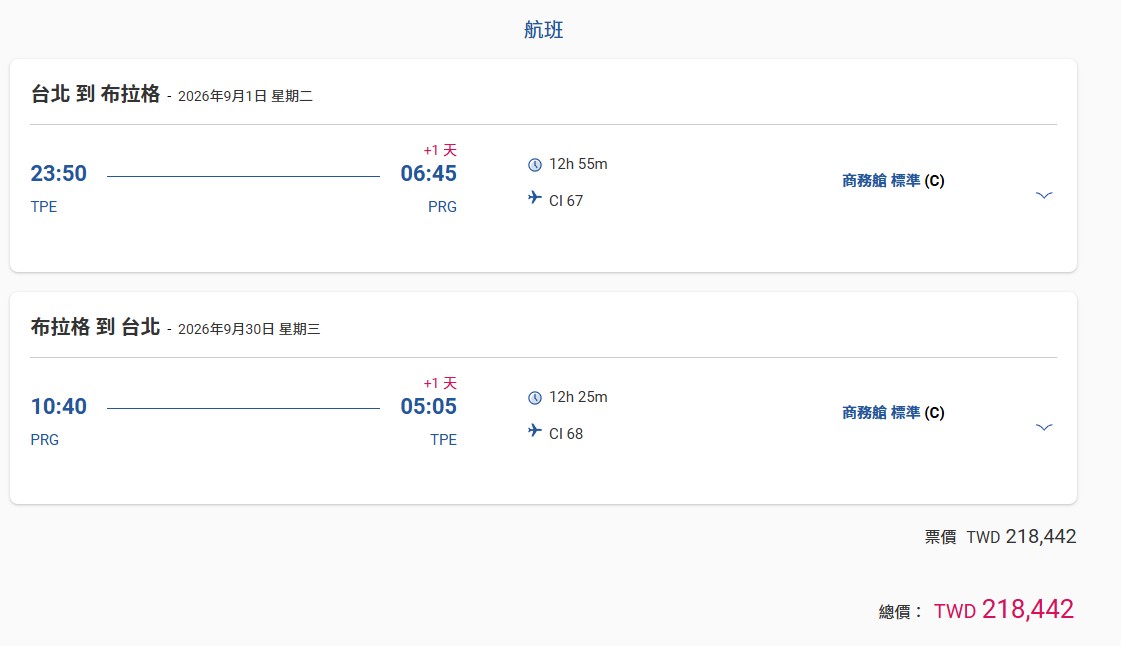Click the 台北 到 布拉格 route title
The image size is (1121, 646).
tap(96, 95)
